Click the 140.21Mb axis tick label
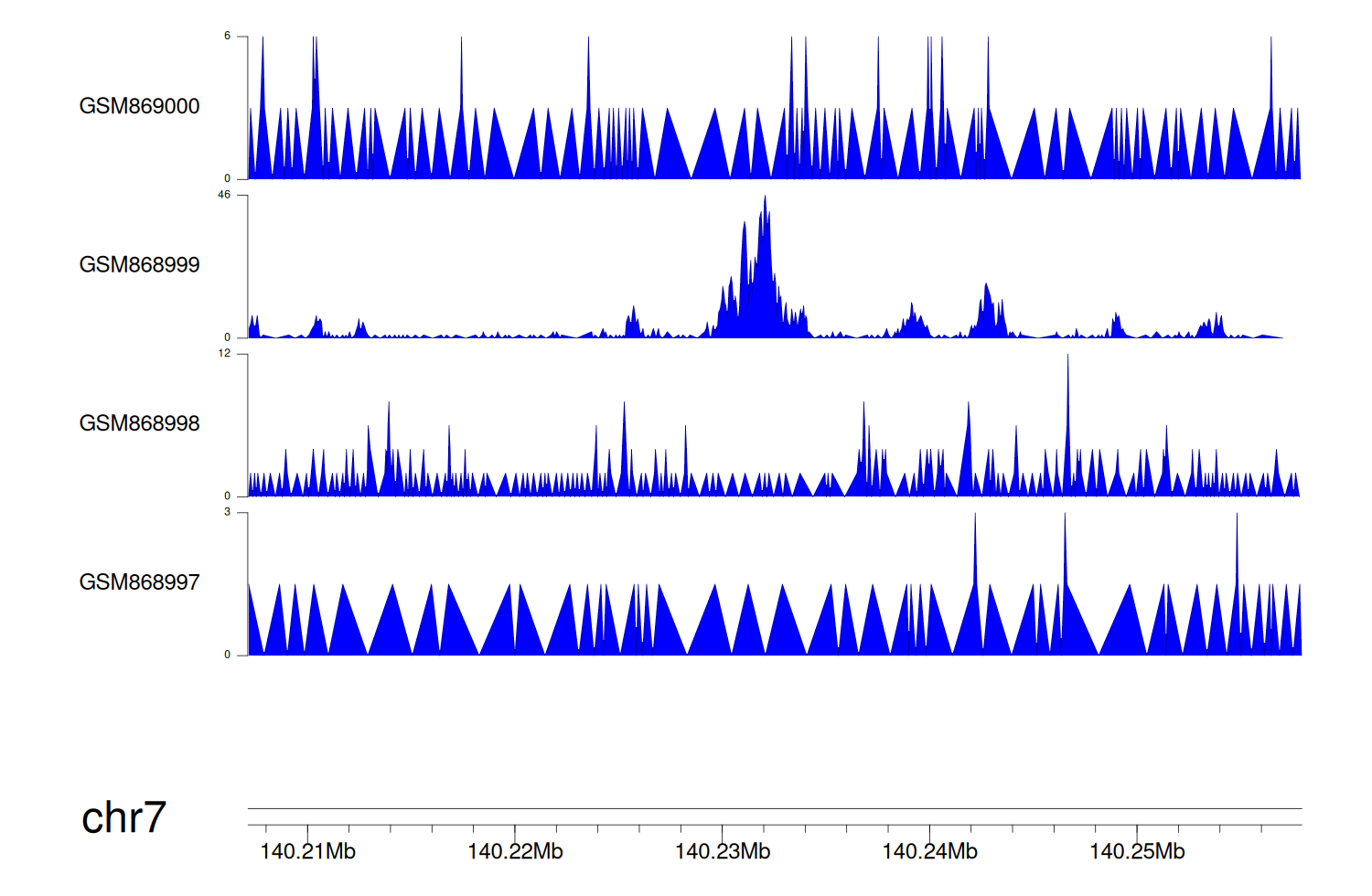1372x896 pixels. click(x=307, y=852)
